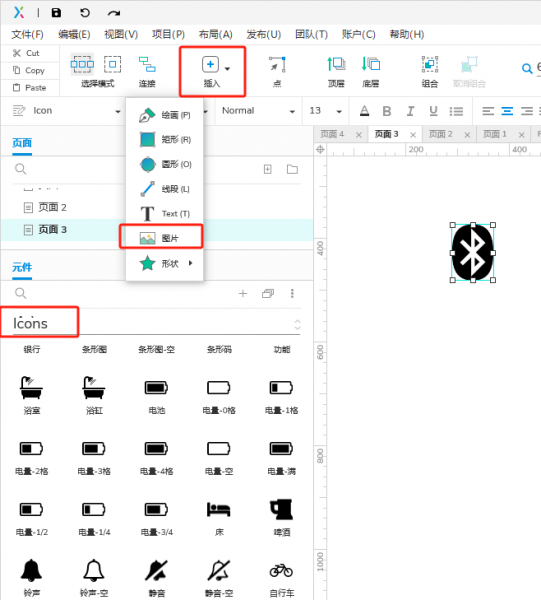Toggle underline text formatting

coord(433,111)
